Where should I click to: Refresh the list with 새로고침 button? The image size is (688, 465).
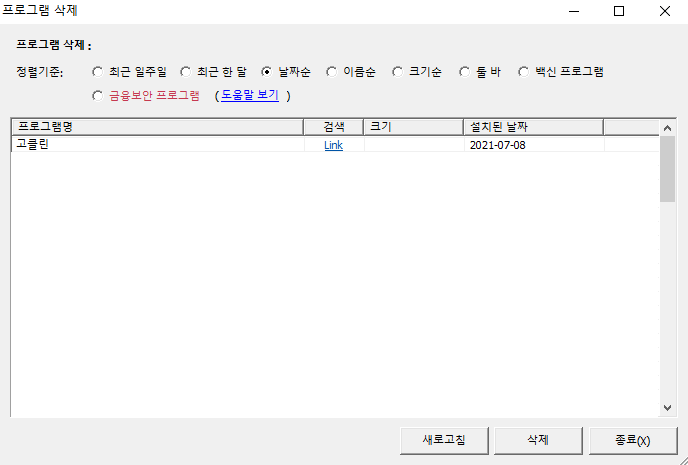point(444,440)
